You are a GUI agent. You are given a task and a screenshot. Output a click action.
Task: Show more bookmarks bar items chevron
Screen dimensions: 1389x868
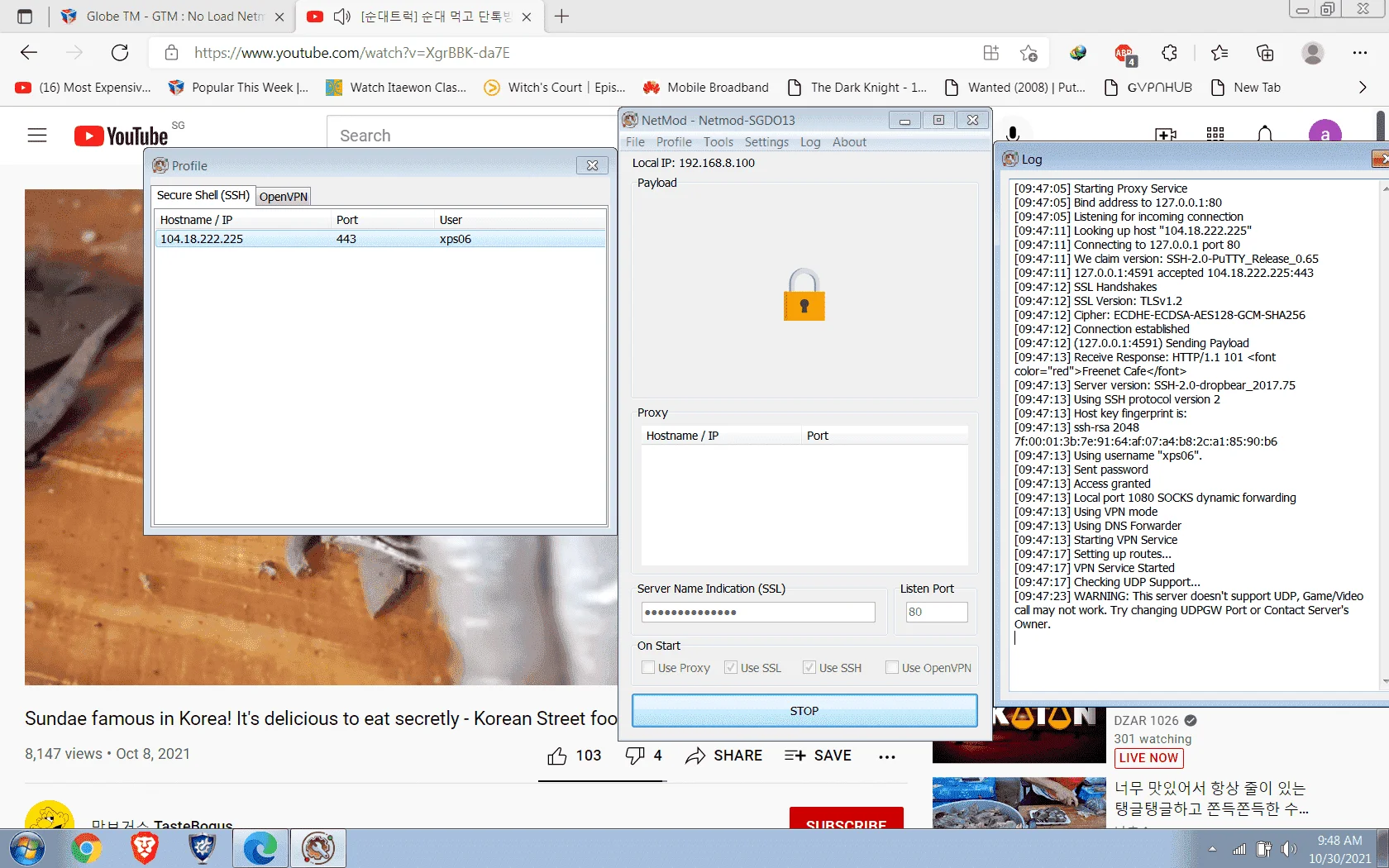click(1363, 88)
